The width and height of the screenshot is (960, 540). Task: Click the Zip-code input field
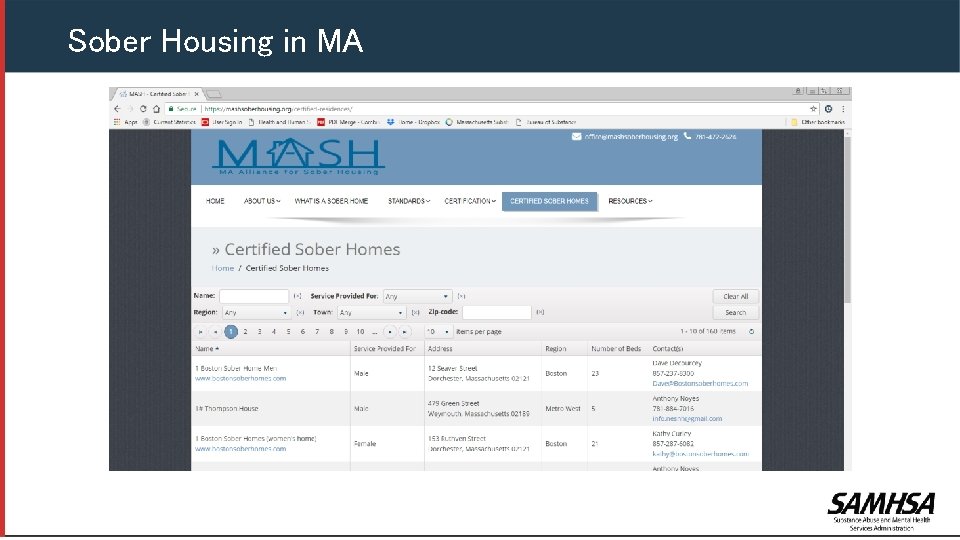pos(497,312)
